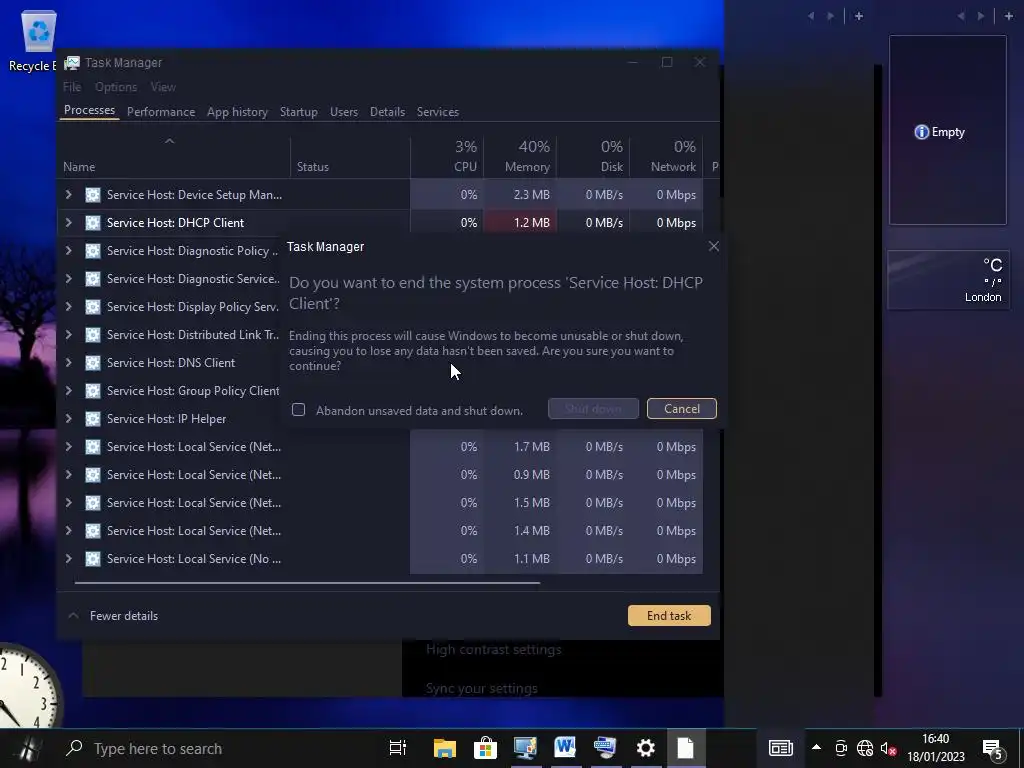Expand Service Host: DNS Client row
The width and height of the screenshot is (1024, 768).
click(x=68, y=362)
